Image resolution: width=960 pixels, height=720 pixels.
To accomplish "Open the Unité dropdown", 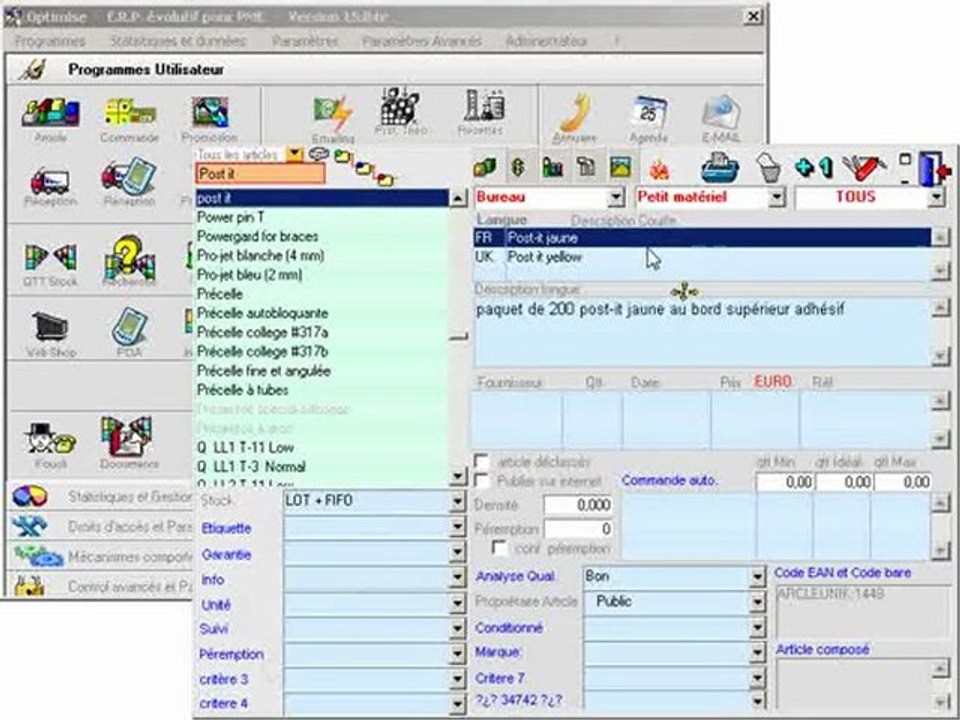I will pyautogui.click(x=457, y=605).
